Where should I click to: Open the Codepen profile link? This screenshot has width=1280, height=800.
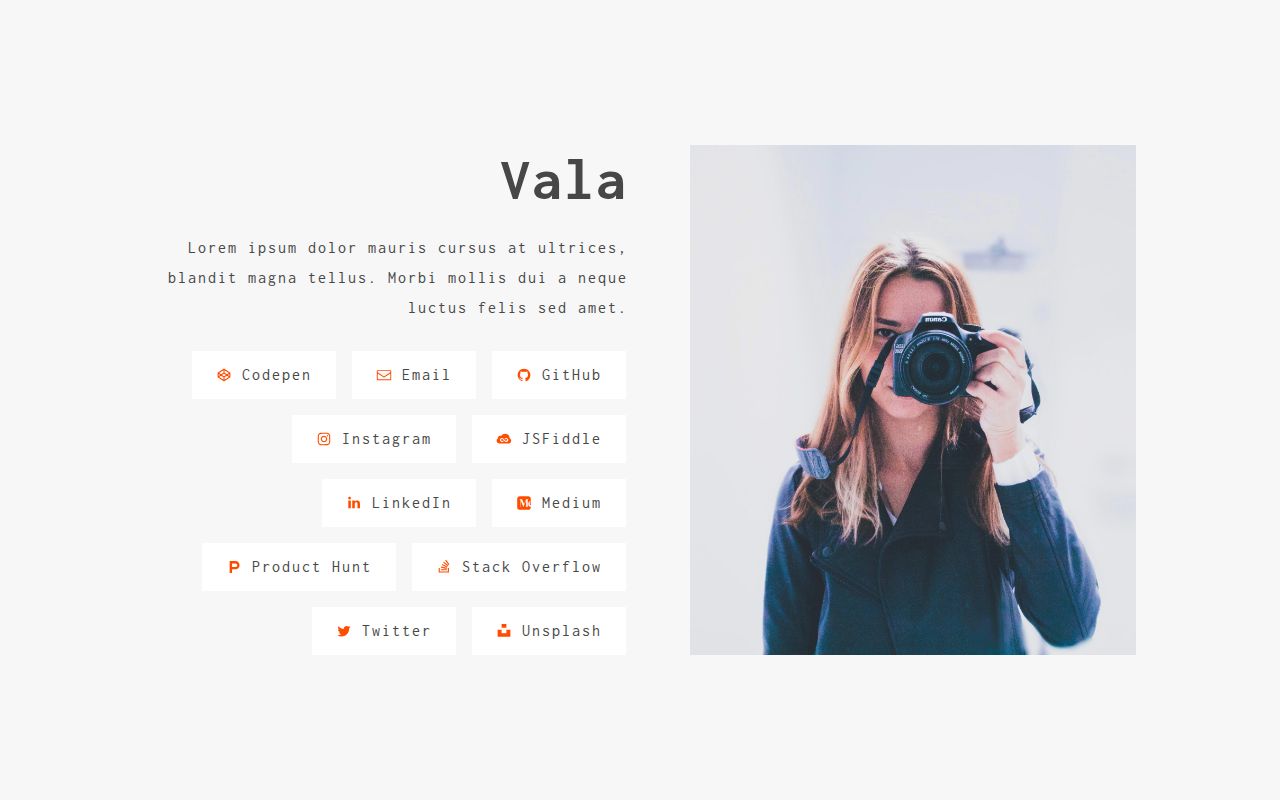264,375
